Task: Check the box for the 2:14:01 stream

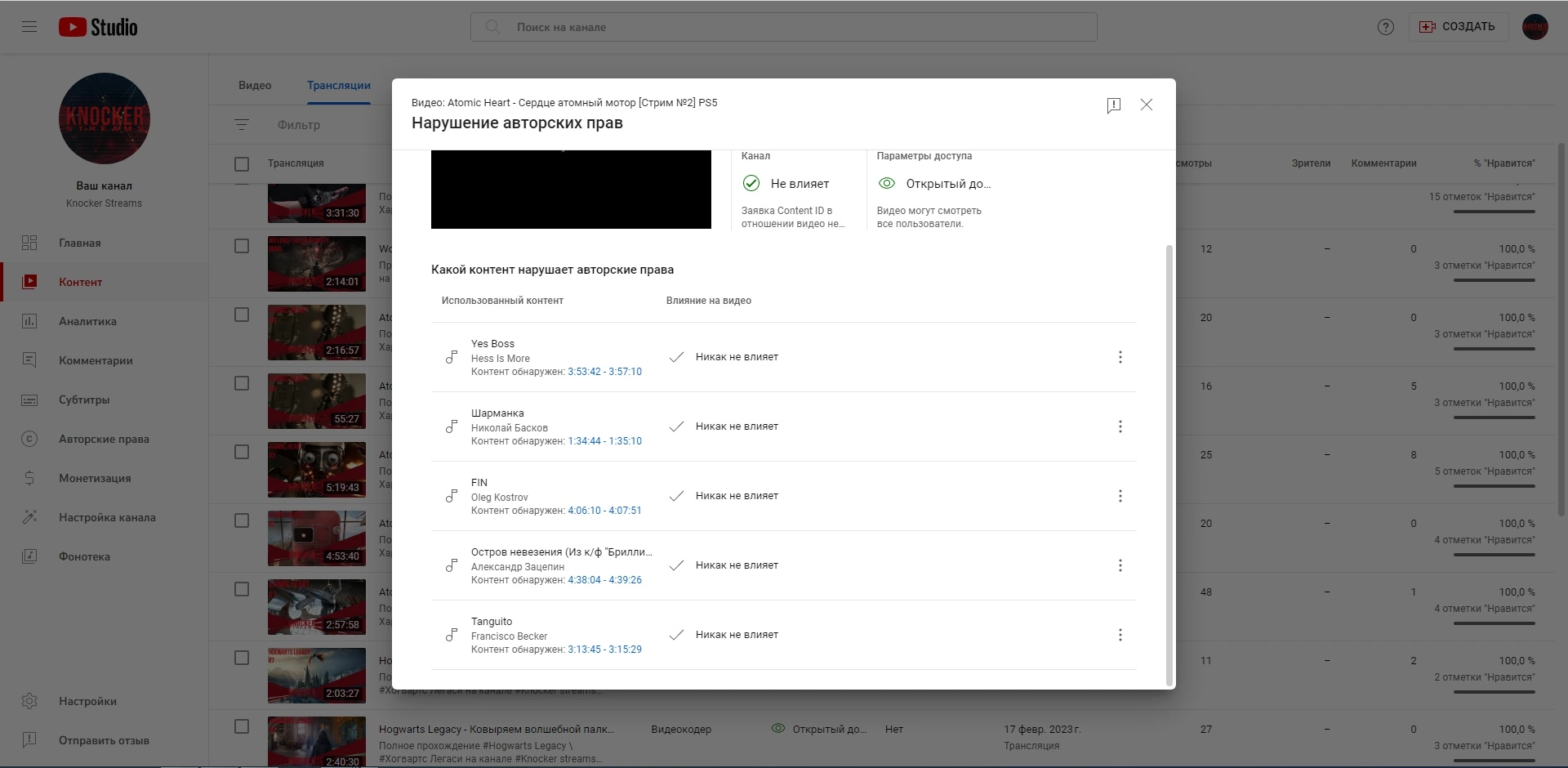Action: pos(242,246)
